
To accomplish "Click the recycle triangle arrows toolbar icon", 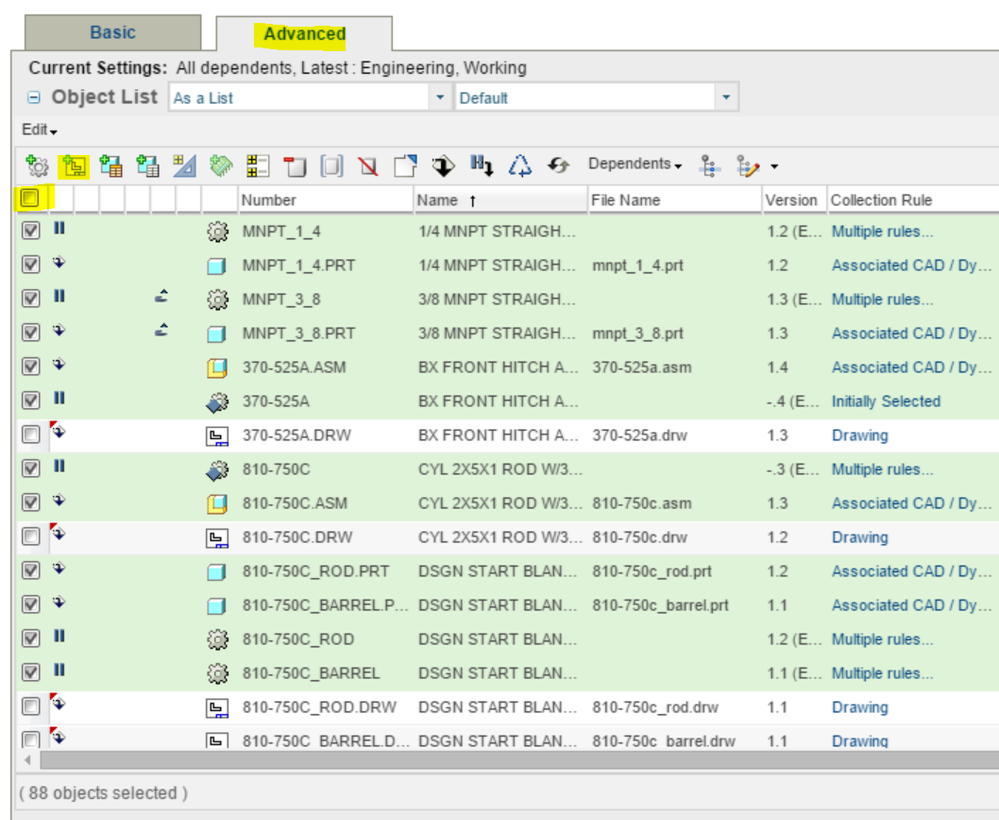I will pos(520,166).
